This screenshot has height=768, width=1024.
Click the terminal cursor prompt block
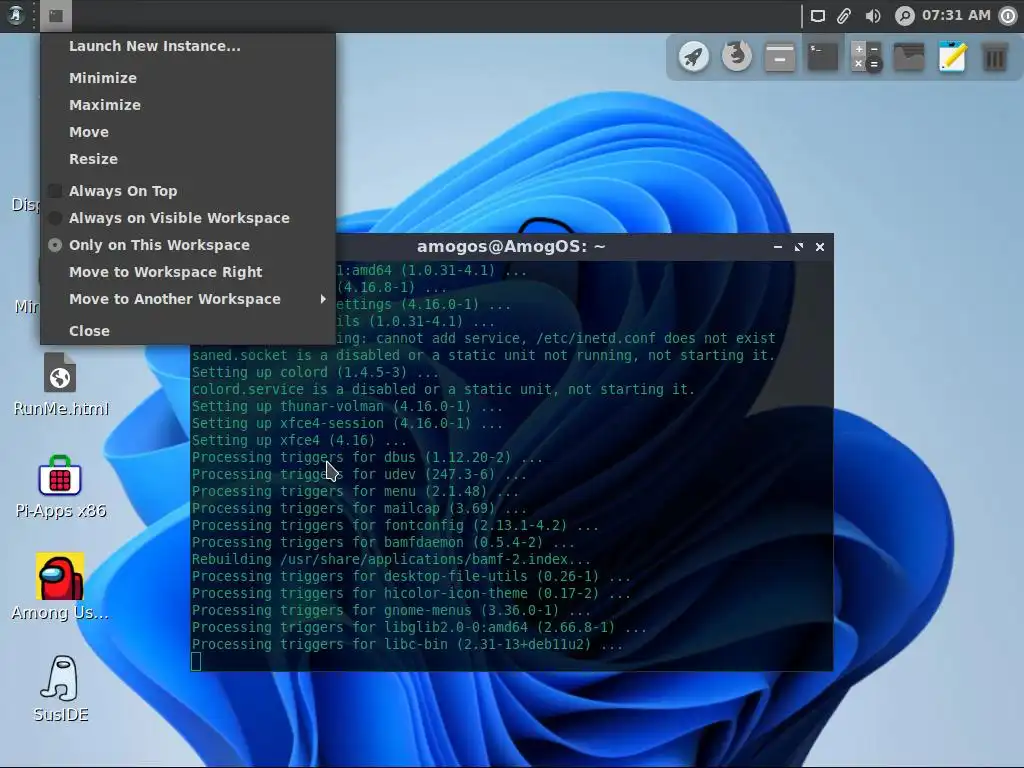(x=196, y=662)
